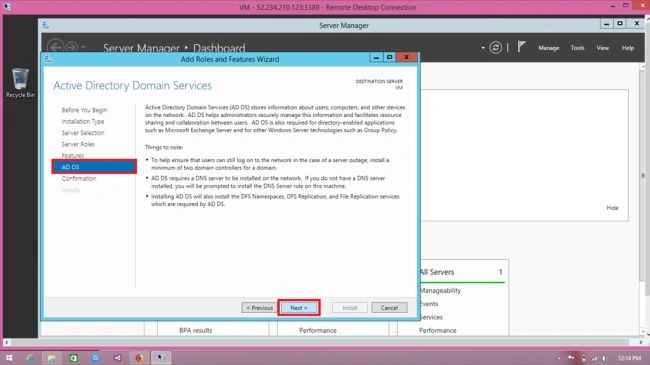Image resolution: width=650 pixels, height=365 pixels.
Task: Click the network icon in the system tray
Action: 594,358
